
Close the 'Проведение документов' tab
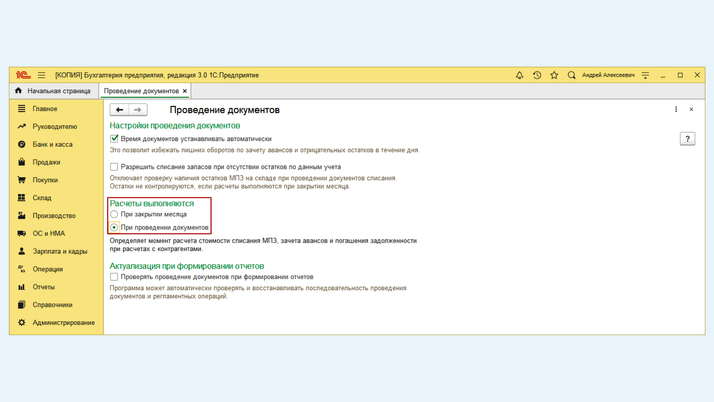[x=185, y=91]
